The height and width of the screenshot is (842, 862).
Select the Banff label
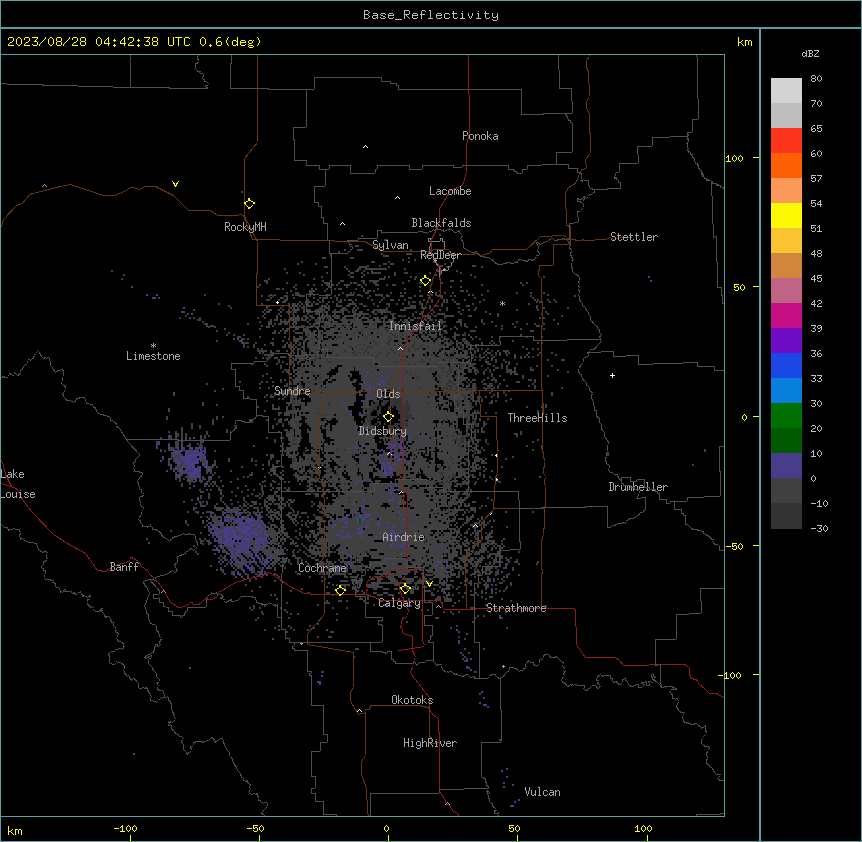(x=124, y=567)
